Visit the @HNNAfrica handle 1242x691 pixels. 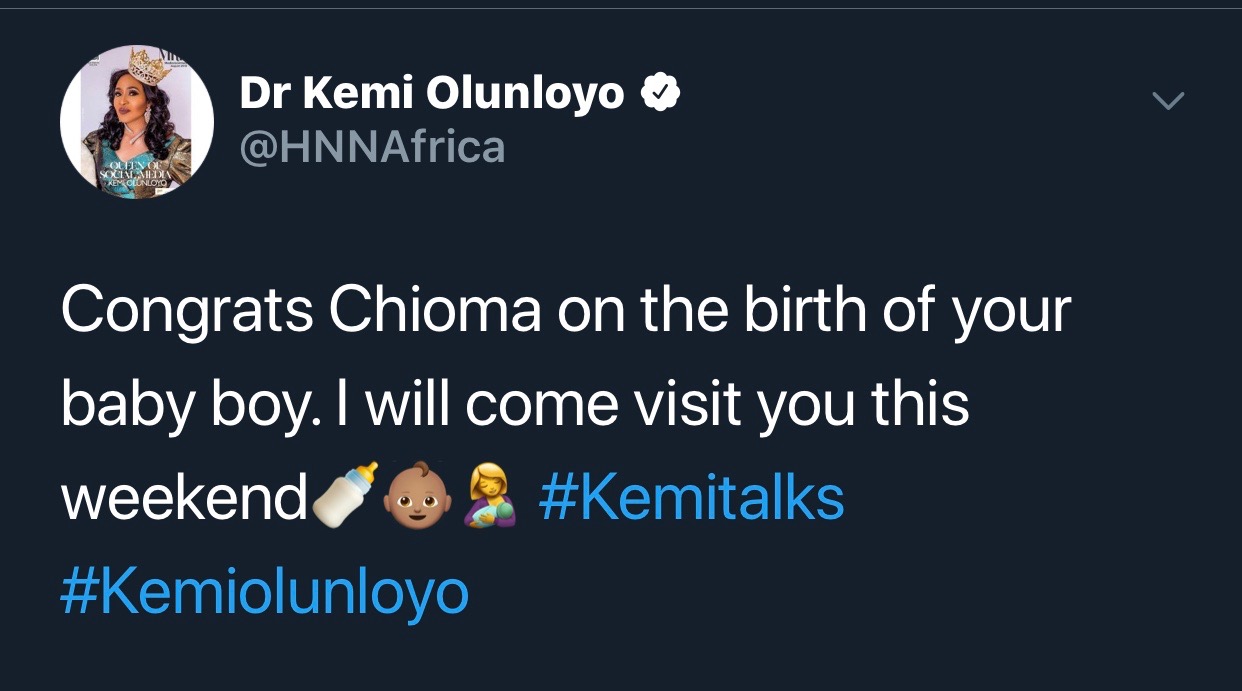click(372, 148)
